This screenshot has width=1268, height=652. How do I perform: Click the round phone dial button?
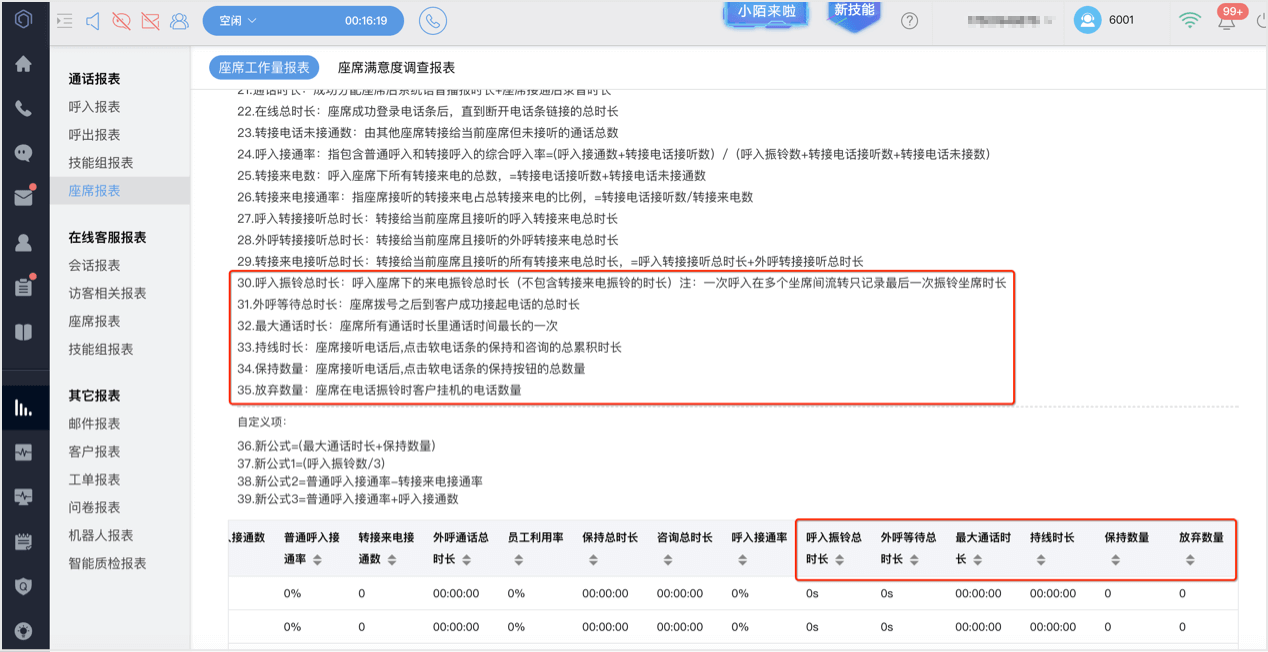(433, 21)
